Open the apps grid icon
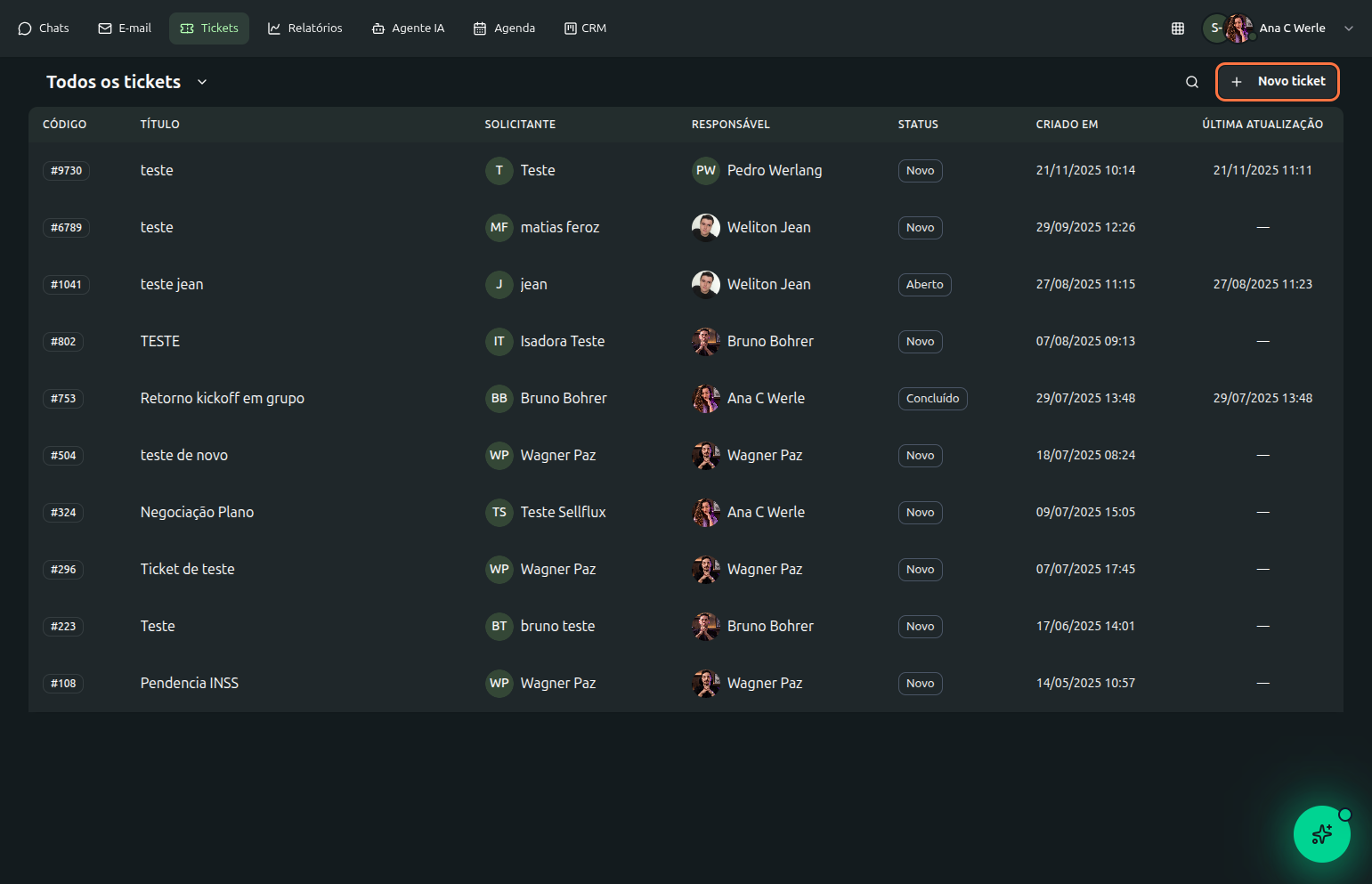The width and height of the screenshot is (1372, 884). pyautogui.click(x=1177, y=28)
